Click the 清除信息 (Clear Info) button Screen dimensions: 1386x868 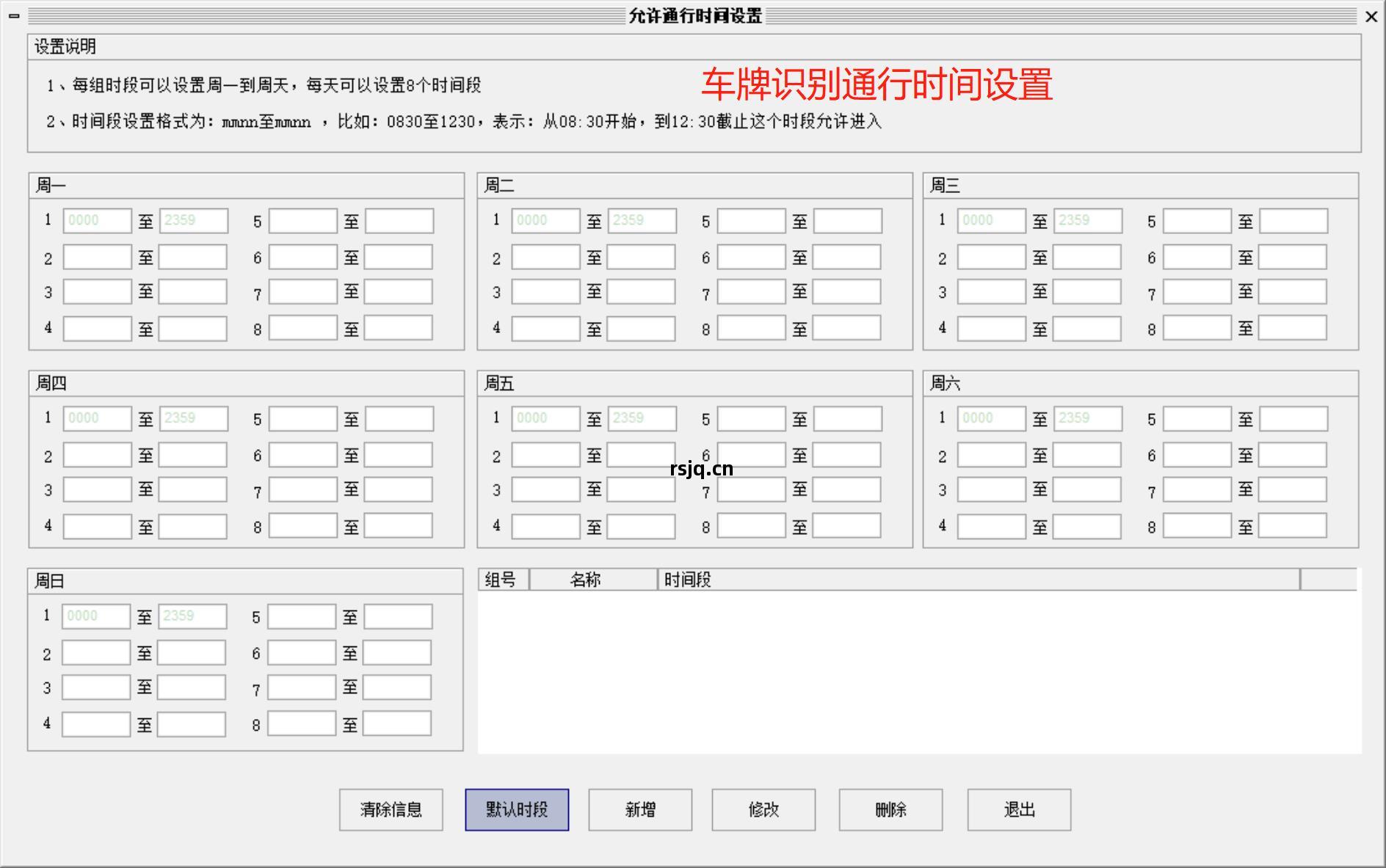390,809
